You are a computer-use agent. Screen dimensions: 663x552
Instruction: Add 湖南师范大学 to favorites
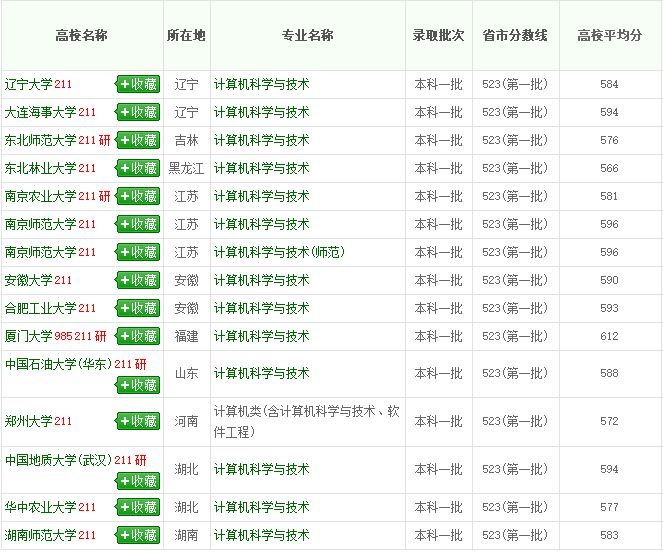coord(138,535)
